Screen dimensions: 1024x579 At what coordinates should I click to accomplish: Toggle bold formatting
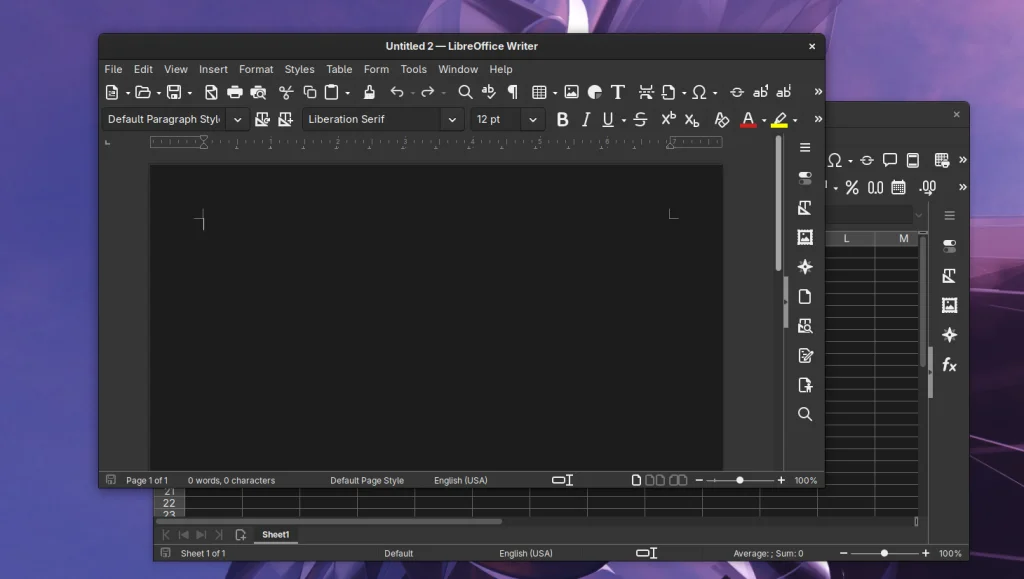(562, 119)
